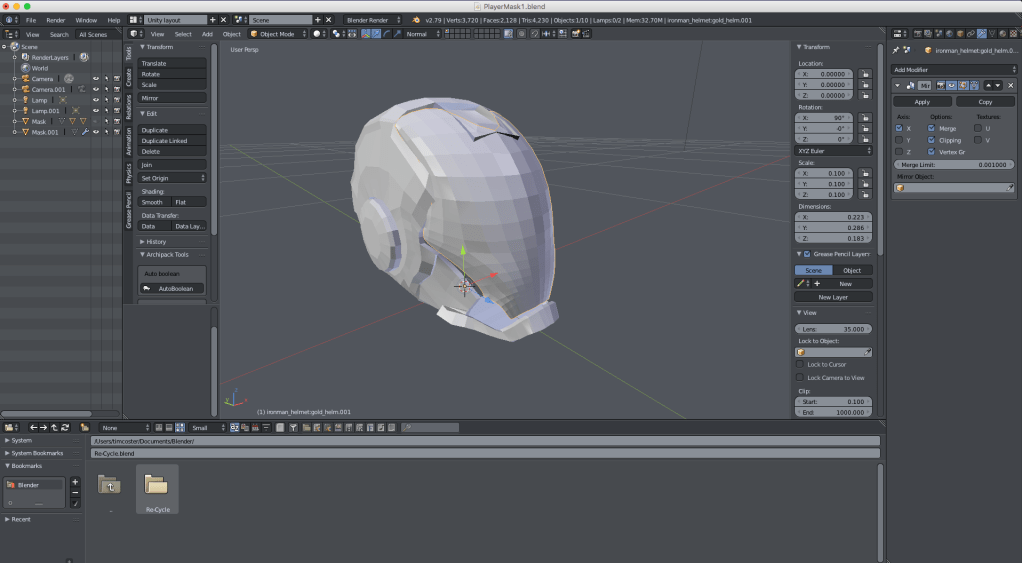The image size is (1022, 563).
Task: Move the Mirror modifier up in stack
Action: 988,86
